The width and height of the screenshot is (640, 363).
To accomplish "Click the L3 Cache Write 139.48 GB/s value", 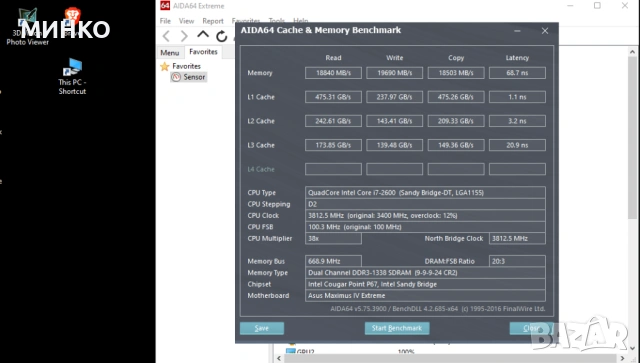I will (394, 145).
